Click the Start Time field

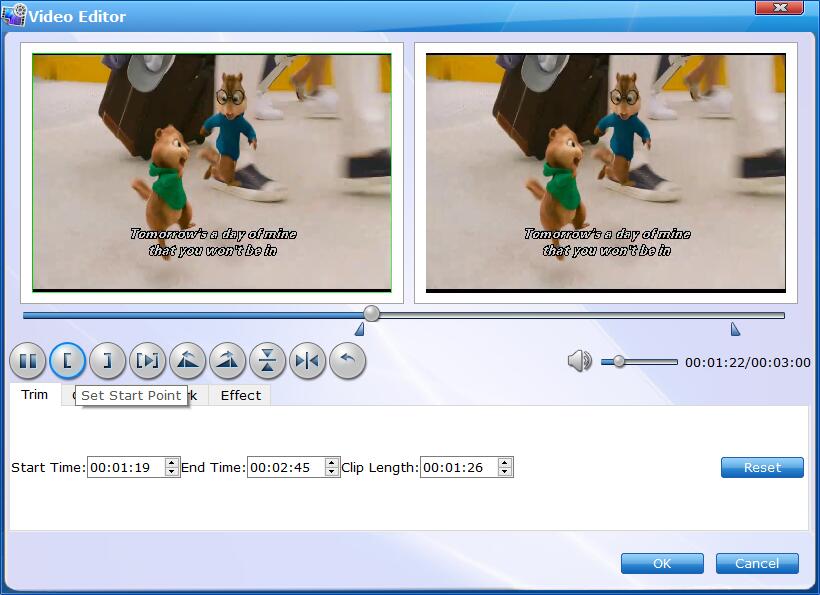pos(126,467)
